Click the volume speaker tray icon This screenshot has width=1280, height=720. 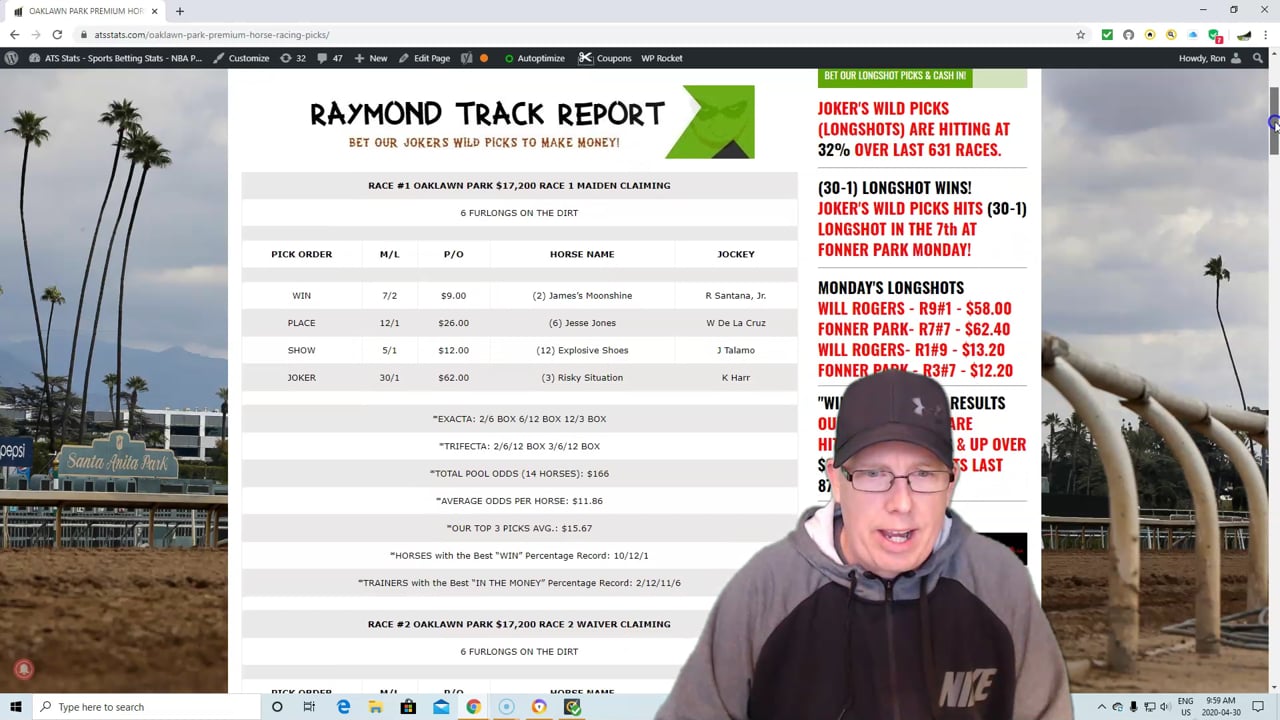click(1165, 707)
